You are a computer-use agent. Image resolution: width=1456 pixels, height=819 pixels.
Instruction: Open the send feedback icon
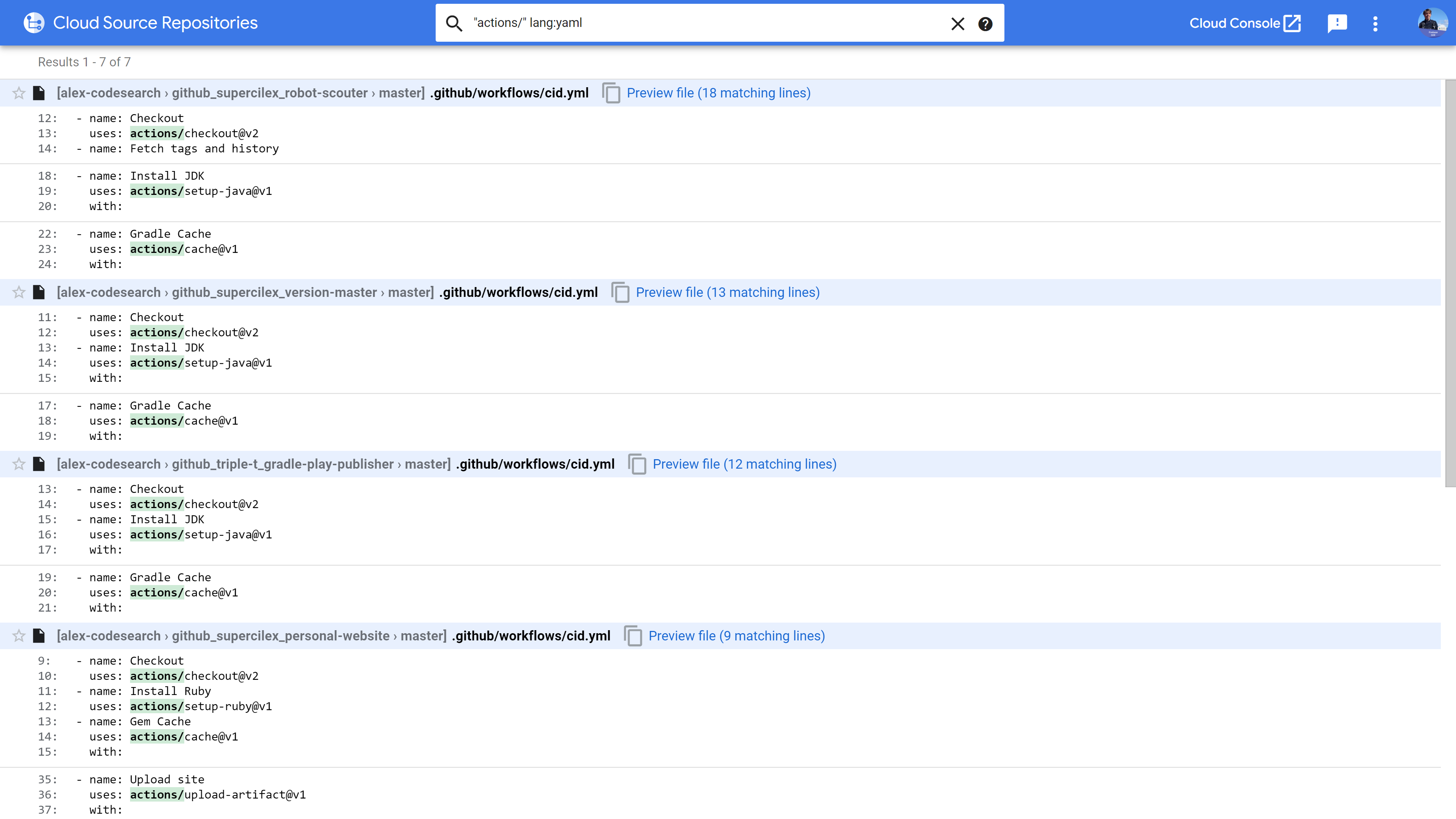[x=1337, y=23]
